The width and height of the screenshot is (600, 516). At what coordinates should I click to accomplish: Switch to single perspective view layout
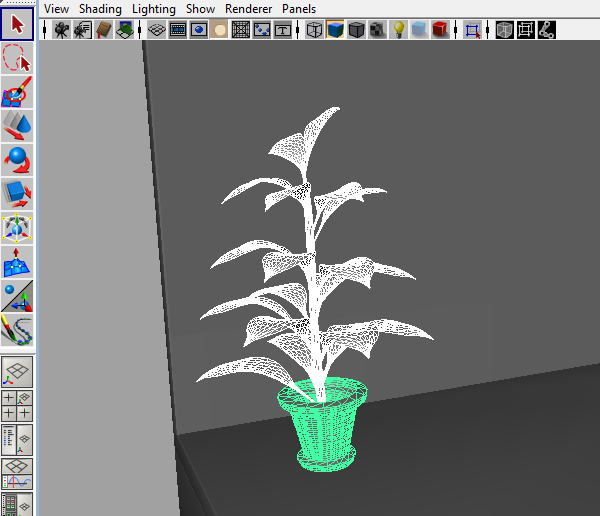point(17,371)
